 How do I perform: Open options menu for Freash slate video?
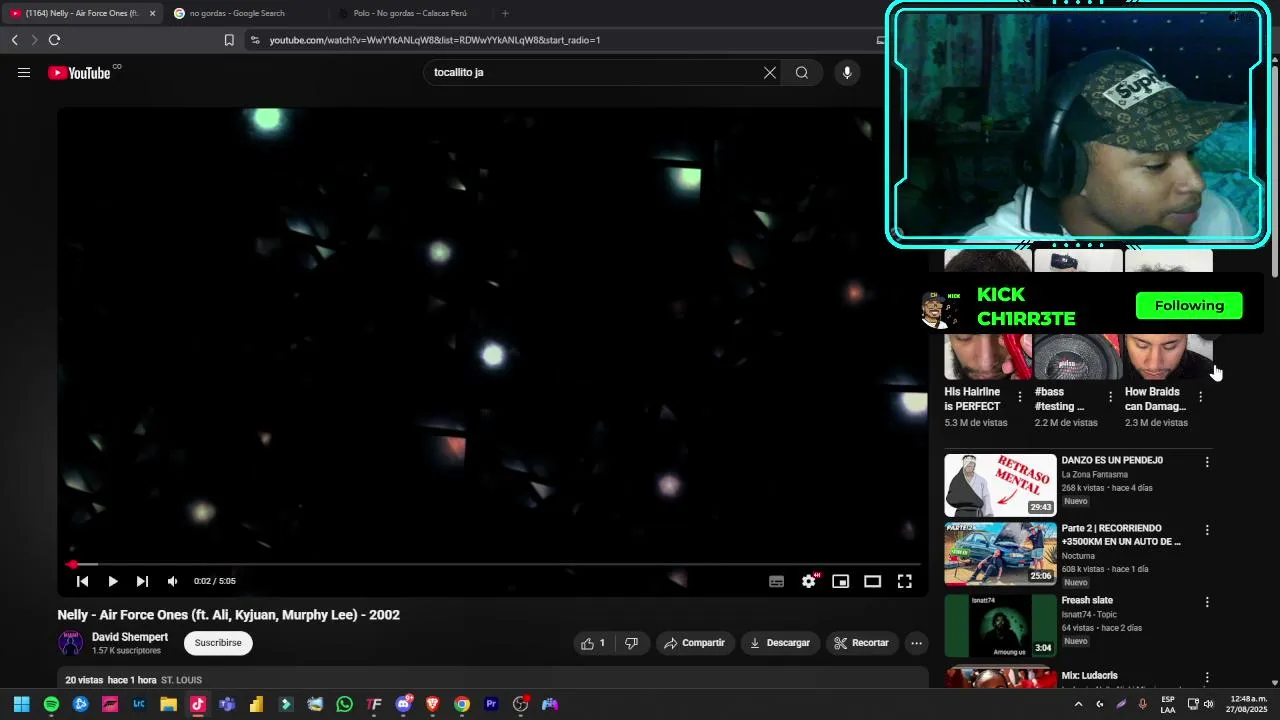(1207, 602)
